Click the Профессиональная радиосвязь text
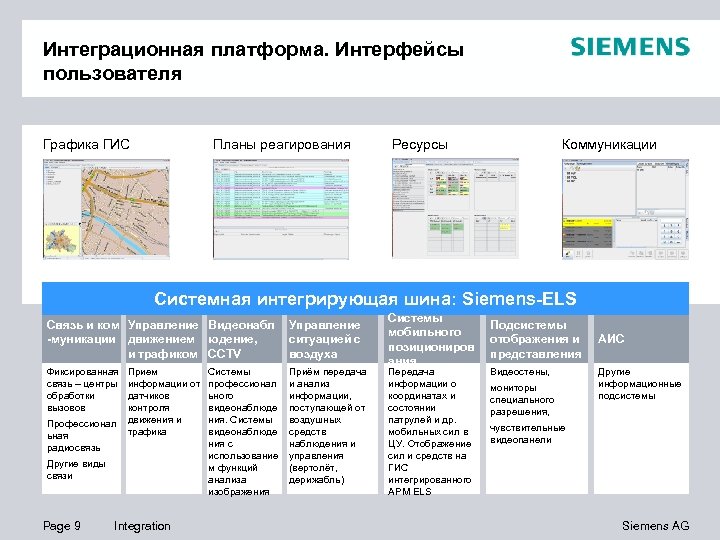720x540 pixels. coord(81,435)
